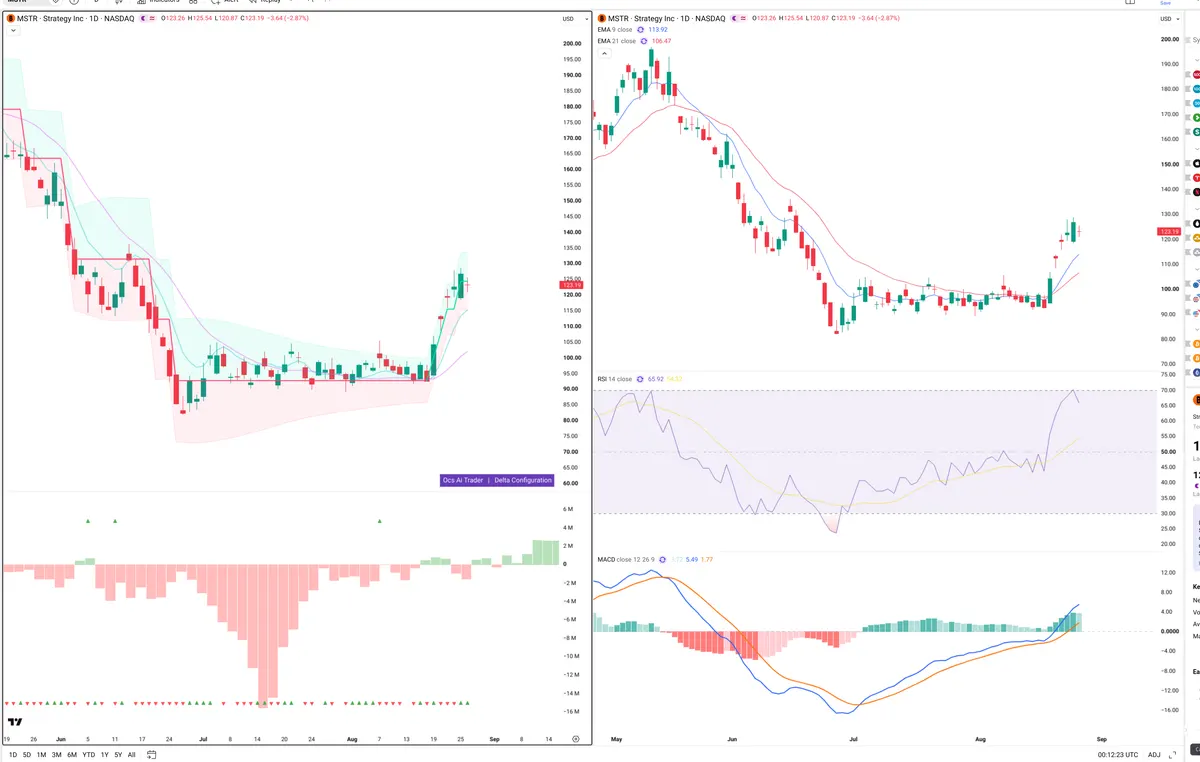This screenshot has height=762, width=1200.
Task: Click the Delta Configuration label
Action: pos(523,480)
